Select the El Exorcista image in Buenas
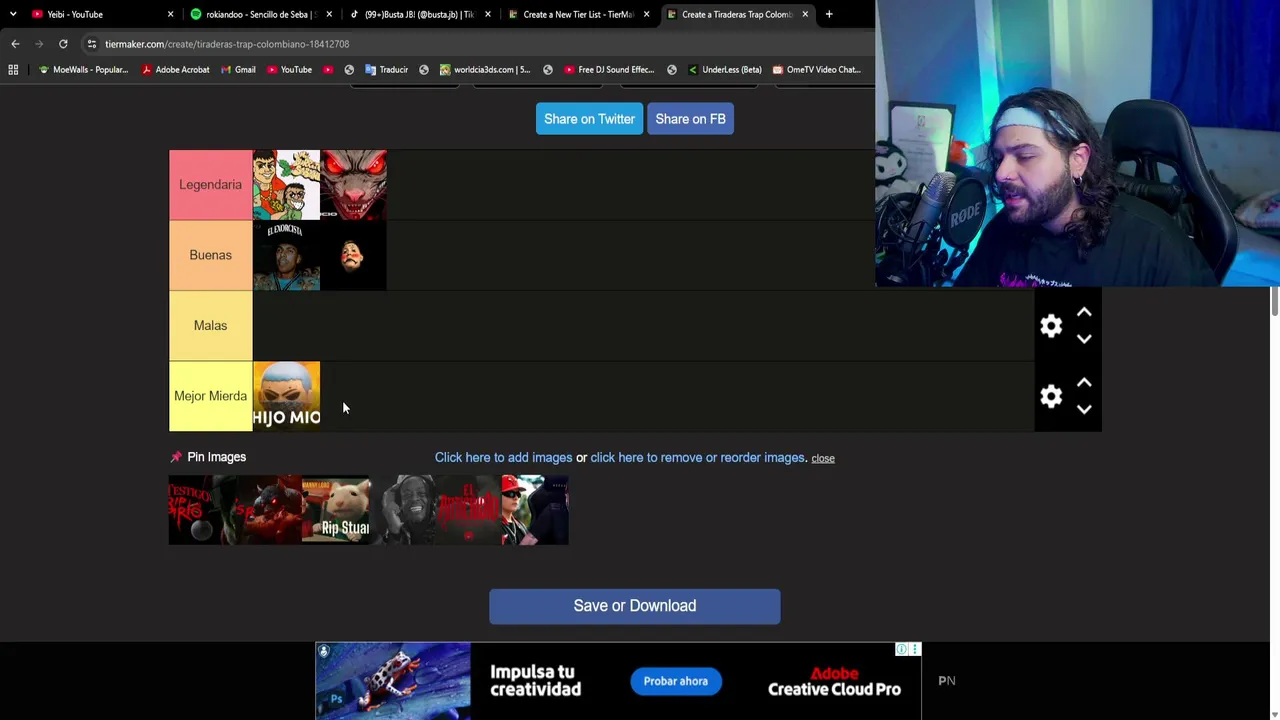The width and height of the screenshot is (1280, 720). click(286, 256)
